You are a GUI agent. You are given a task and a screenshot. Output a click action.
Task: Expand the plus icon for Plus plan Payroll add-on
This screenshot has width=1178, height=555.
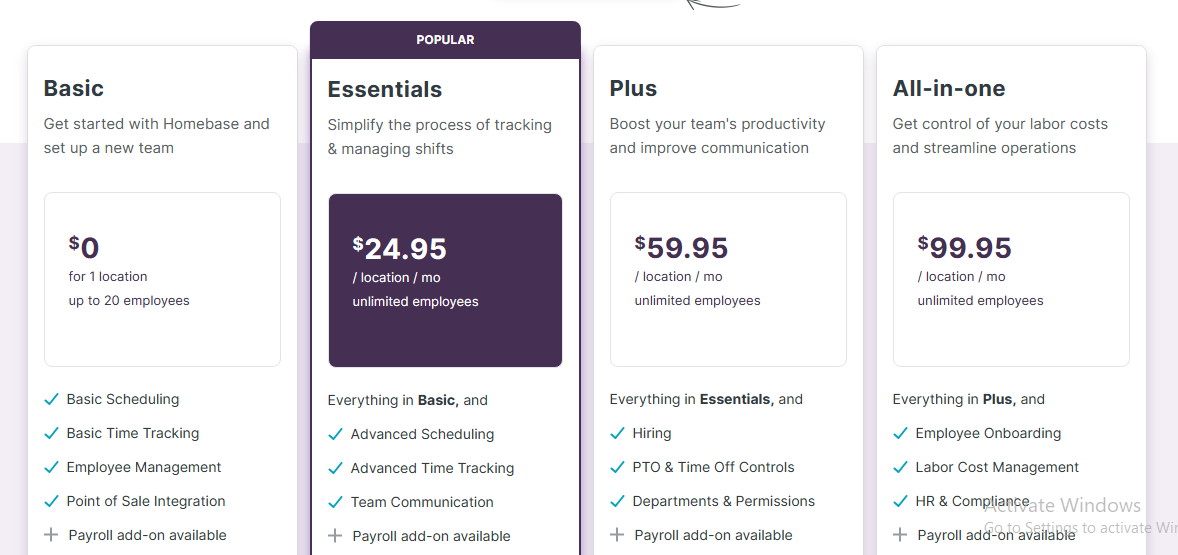[x=618, y=535]
